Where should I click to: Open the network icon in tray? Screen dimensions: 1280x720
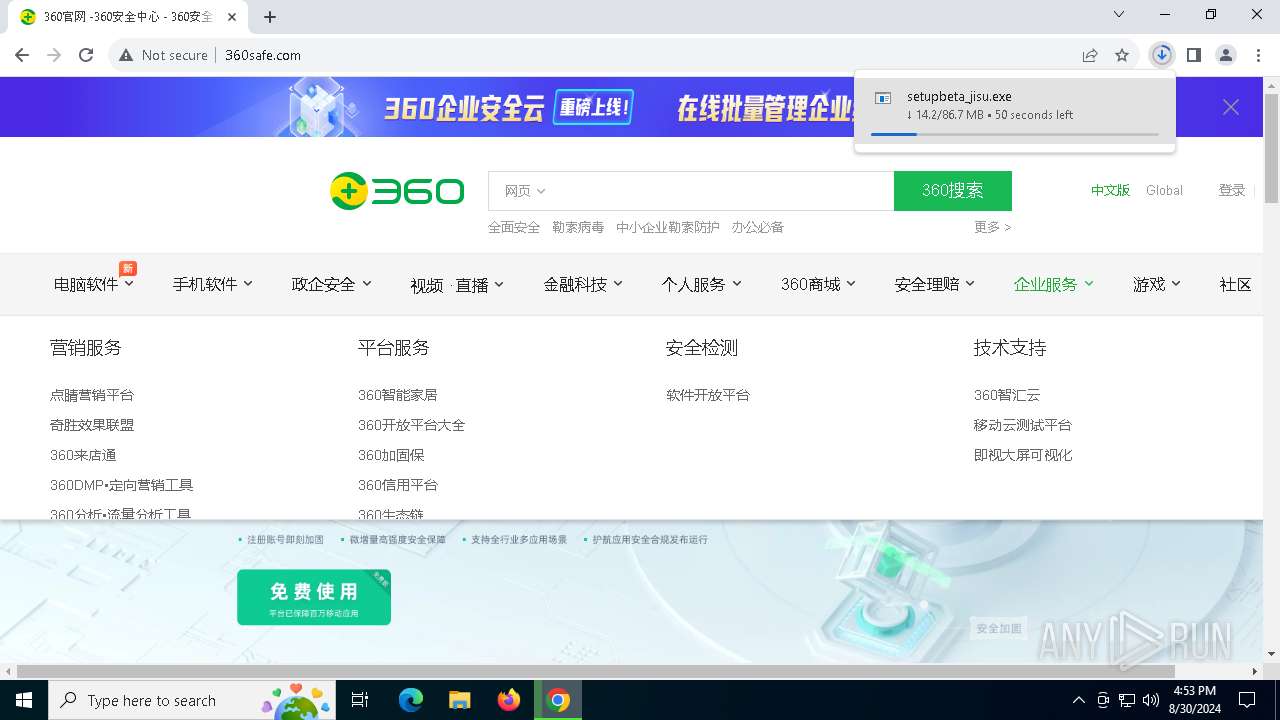[1127, 700]
